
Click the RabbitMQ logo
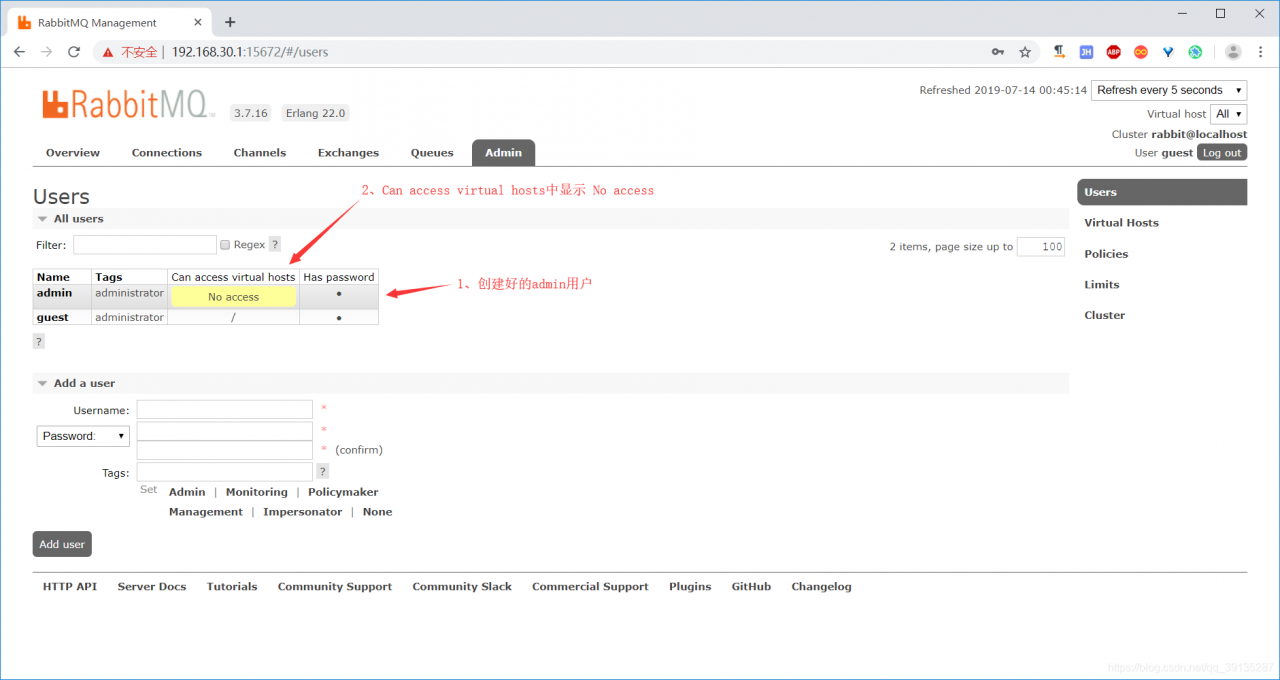tap(128, 104)
